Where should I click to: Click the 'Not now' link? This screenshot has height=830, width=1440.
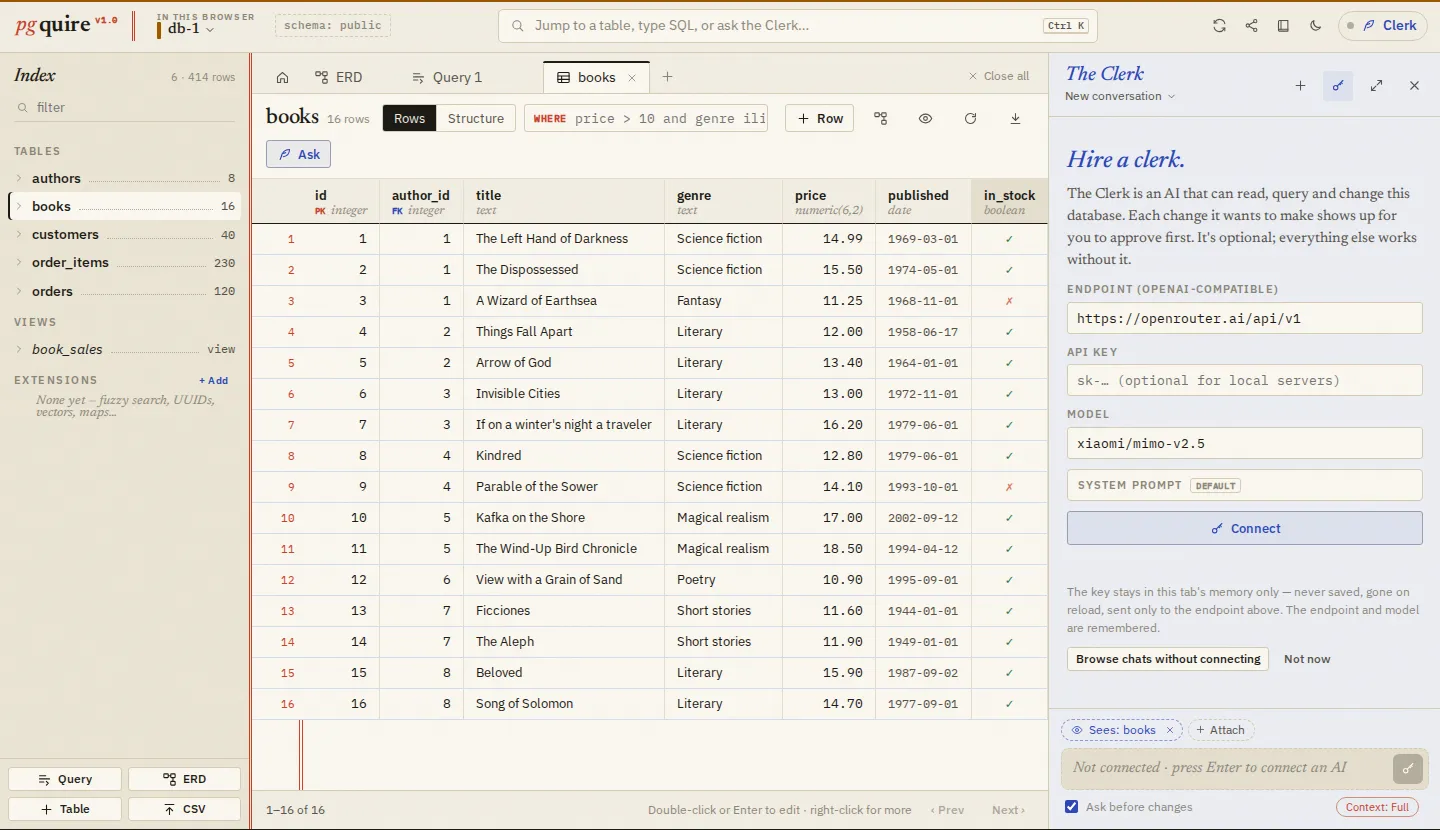(x=1307, y=659)
